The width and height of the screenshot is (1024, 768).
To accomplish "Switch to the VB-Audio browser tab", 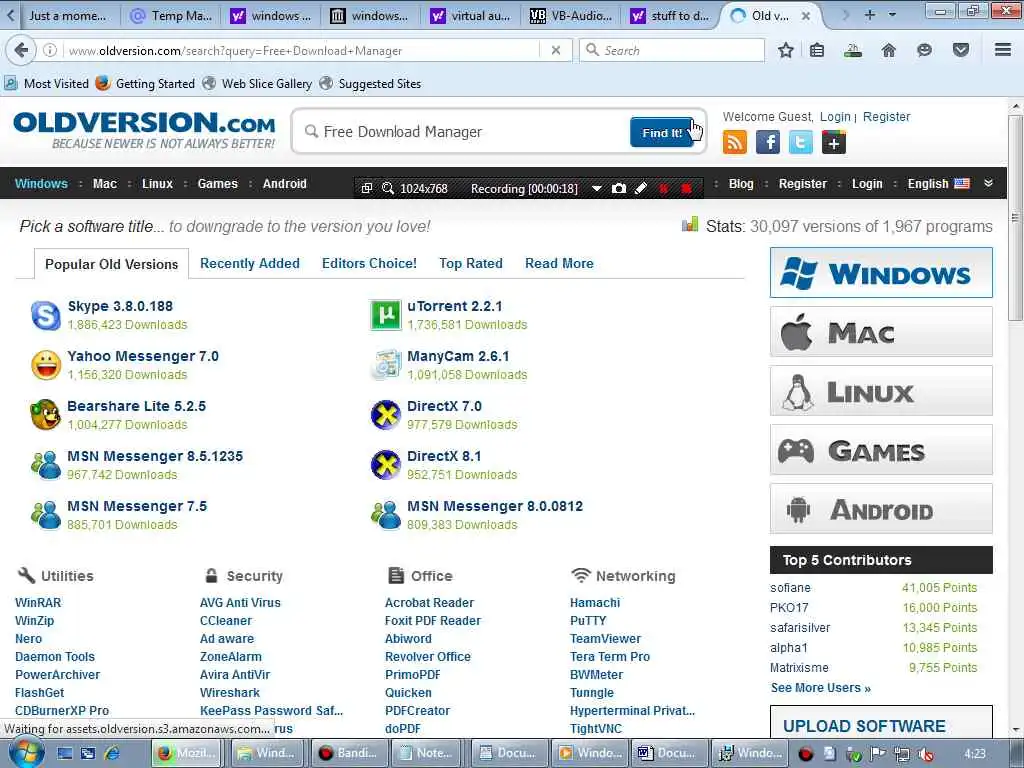I will (571, 16).
